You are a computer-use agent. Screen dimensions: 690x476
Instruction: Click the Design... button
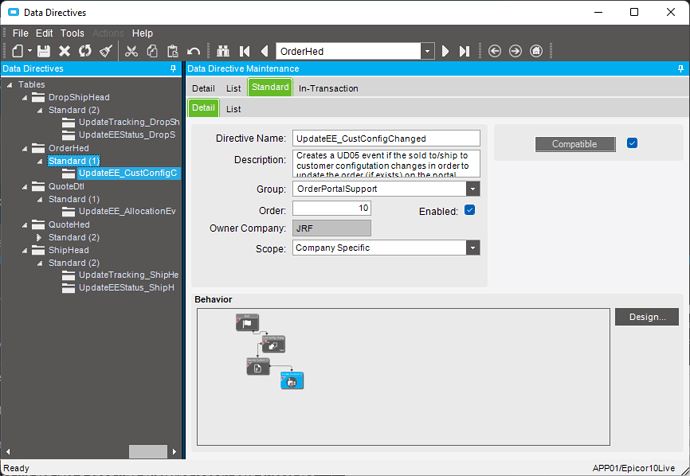pos(647,317)
